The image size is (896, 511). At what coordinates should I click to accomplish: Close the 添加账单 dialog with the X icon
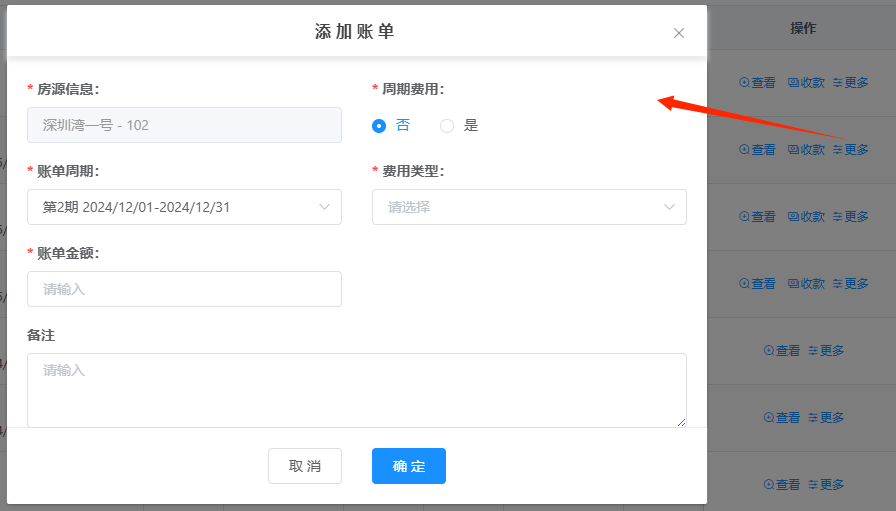coord(679,33)
